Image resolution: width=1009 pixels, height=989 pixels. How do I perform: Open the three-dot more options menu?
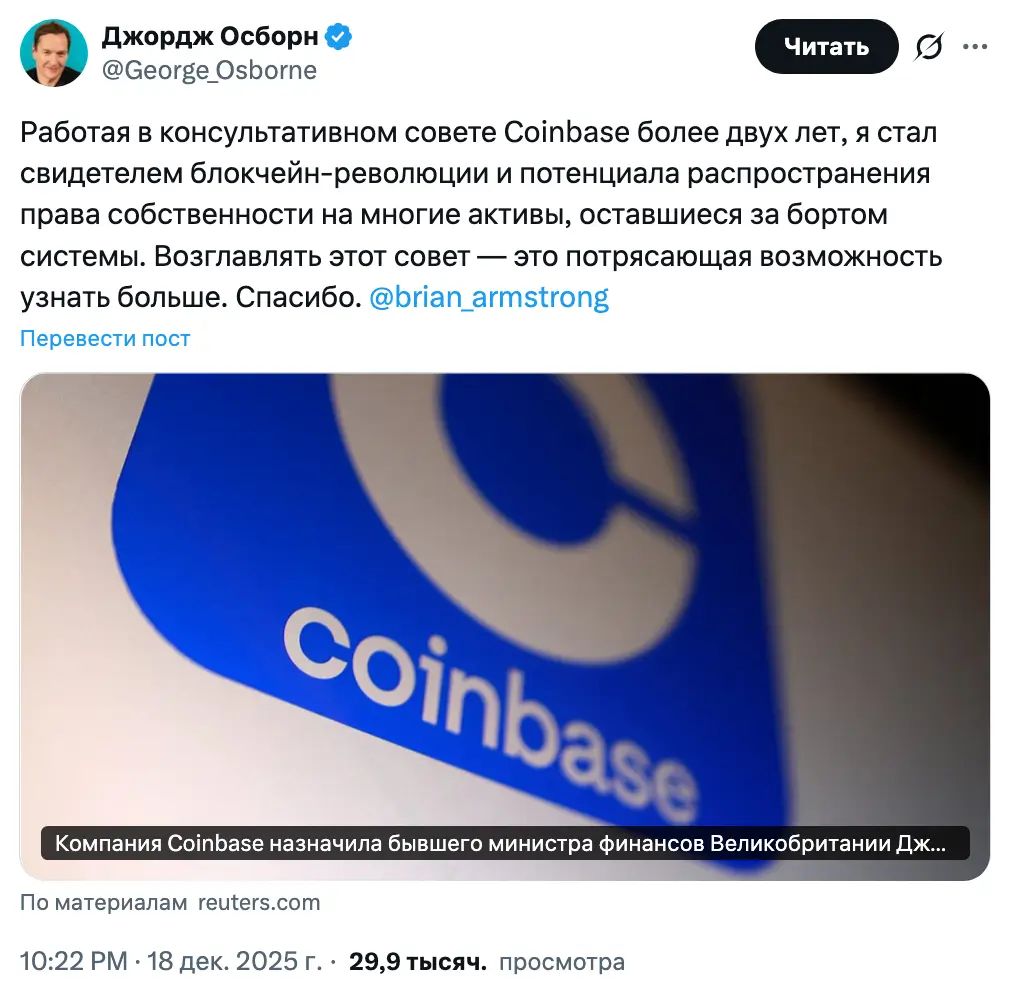[x=974, y=46]
